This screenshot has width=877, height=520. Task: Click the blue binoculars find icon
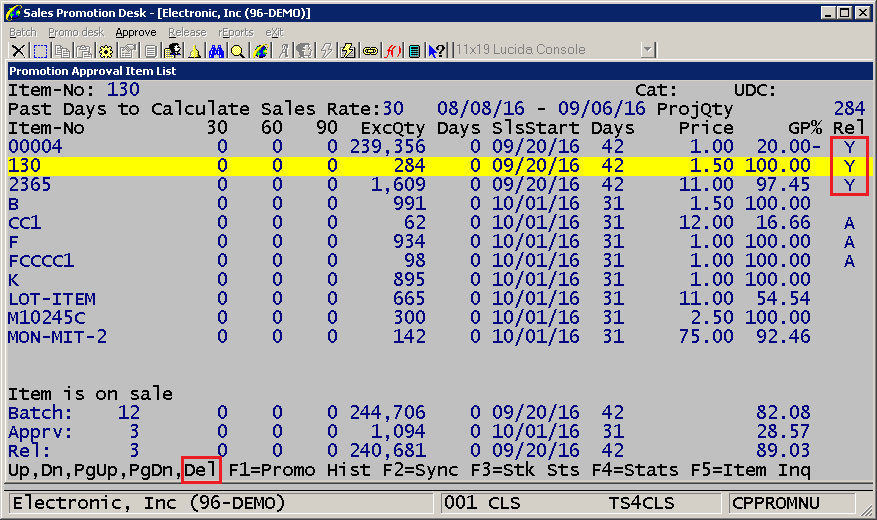pyautogui.click(x=216, y=51)
